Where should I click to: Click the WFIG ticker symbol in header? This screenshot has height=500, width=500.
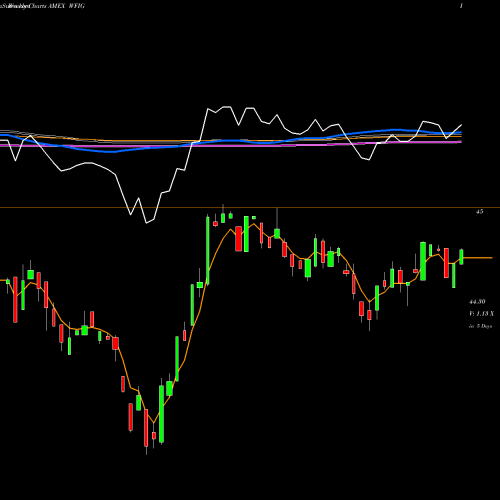coord(76,6)
